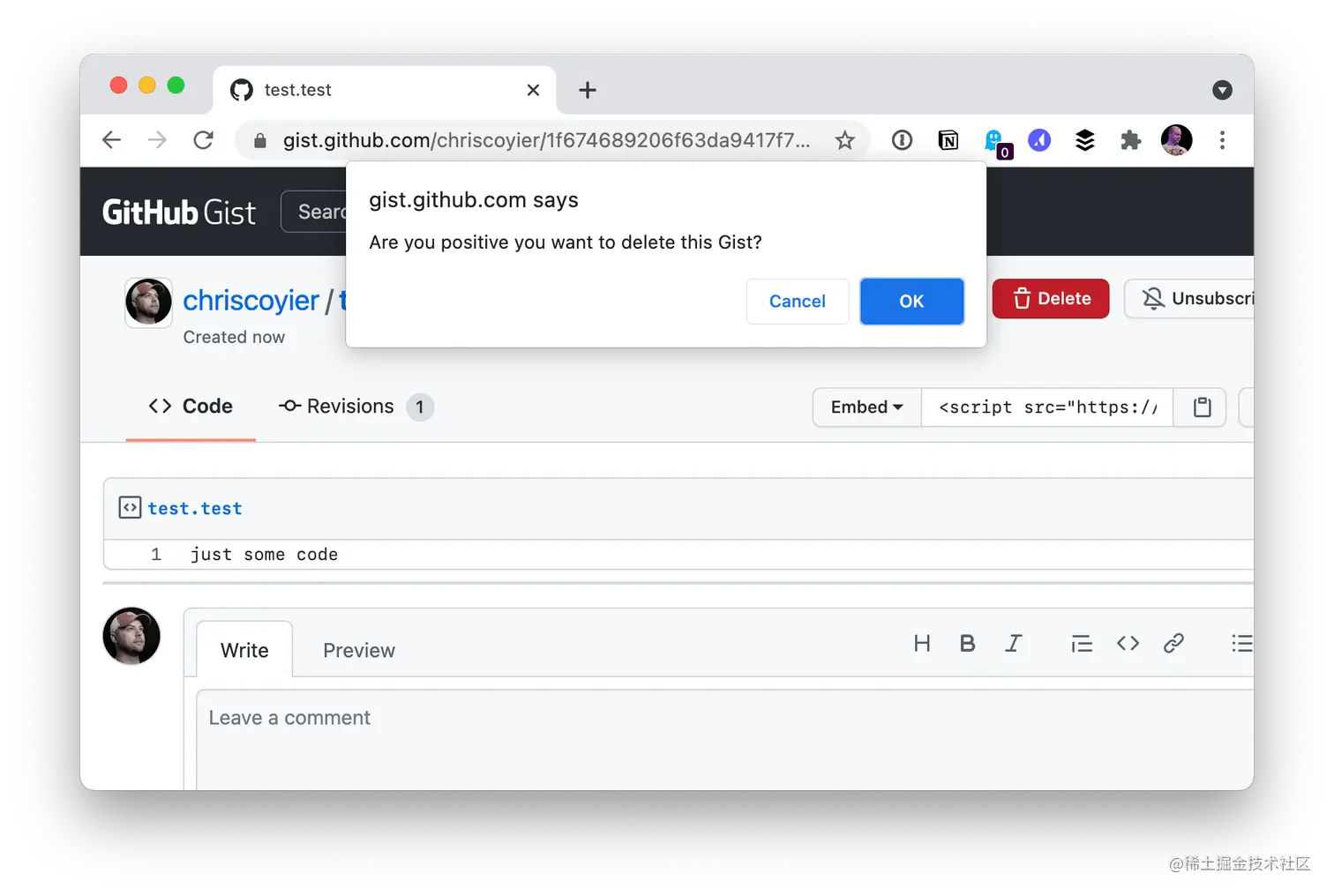1334x896 pixels.
Task: Click the Leave a comment text area
Action: click(724, 740)
